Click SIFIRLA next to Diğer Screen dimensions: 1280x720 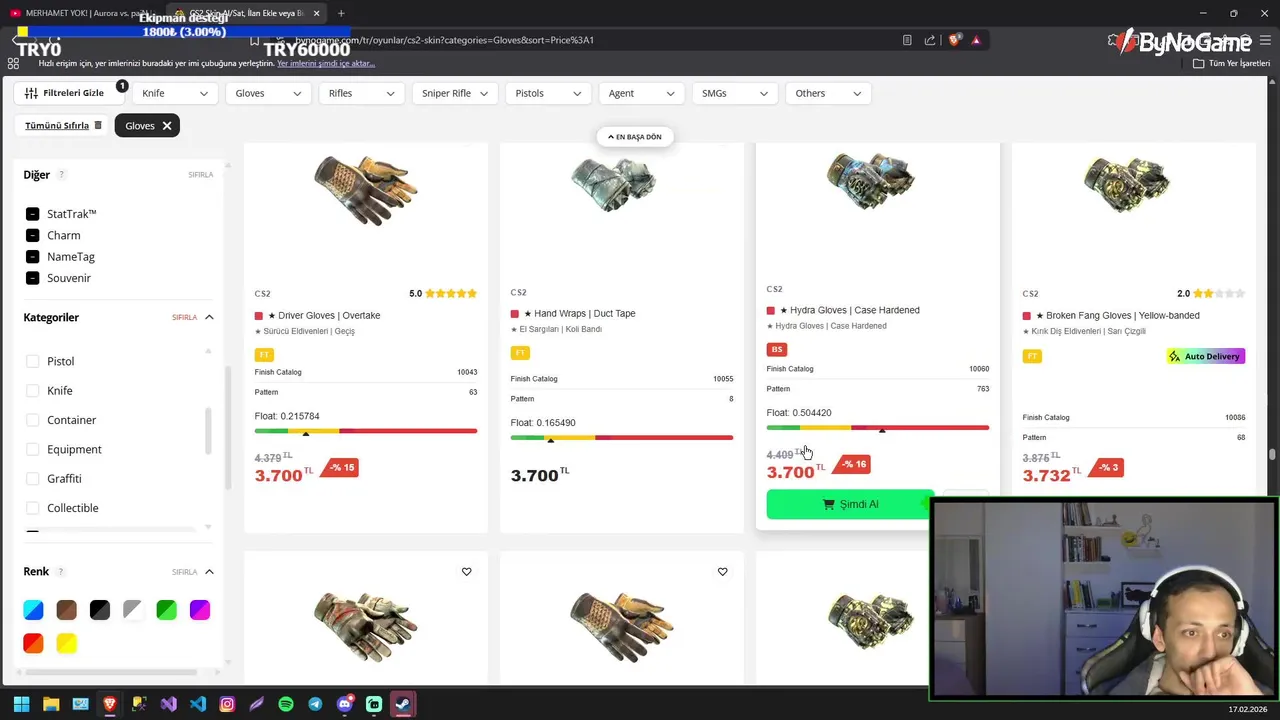[201, 175]
